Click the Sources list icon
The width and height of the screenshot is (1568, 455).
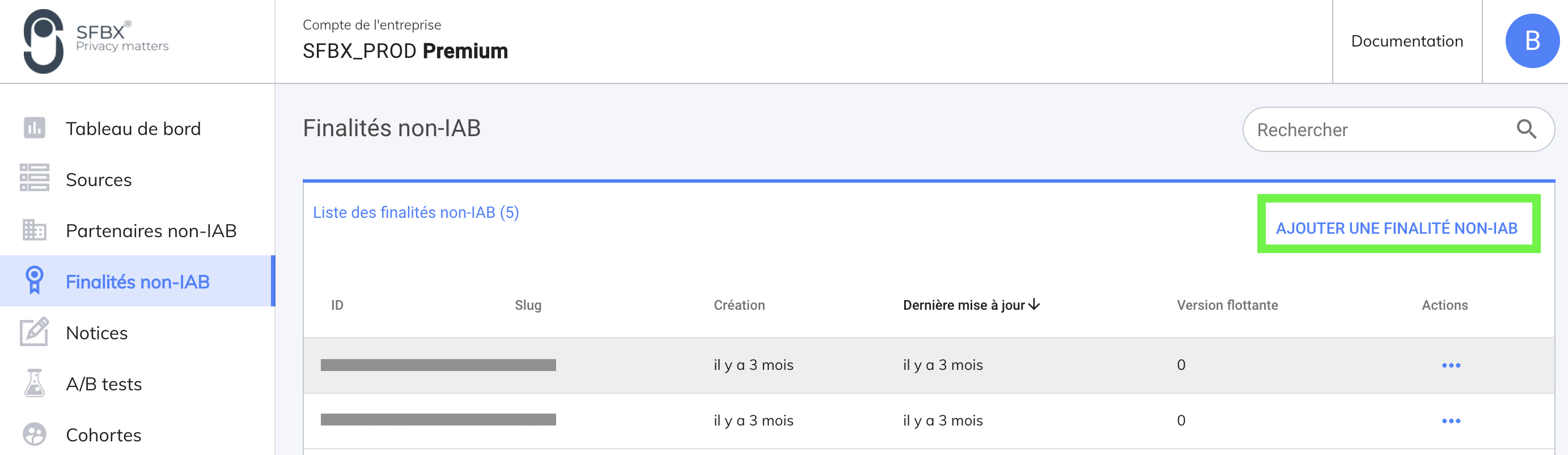tap(34, 179)
